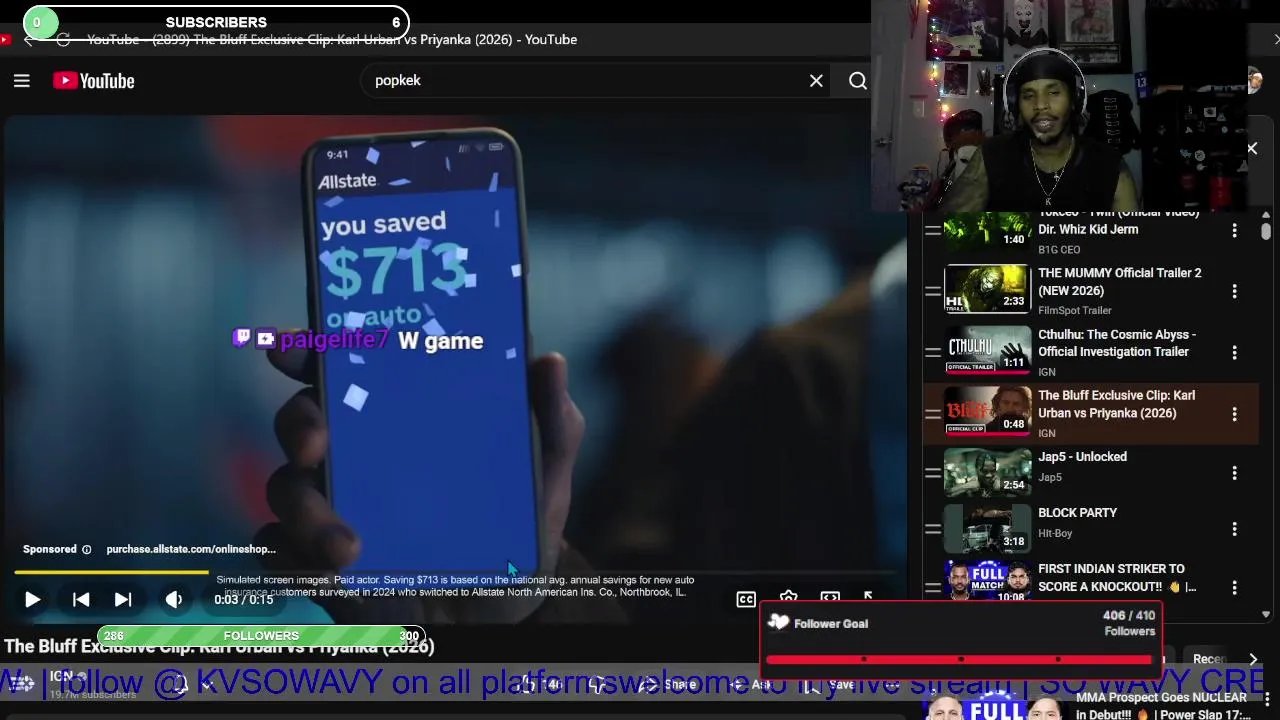The width and height of the screenshot is (1280, 720).
Task: Play the paused Allstate ad
Action: coord(32,599)
